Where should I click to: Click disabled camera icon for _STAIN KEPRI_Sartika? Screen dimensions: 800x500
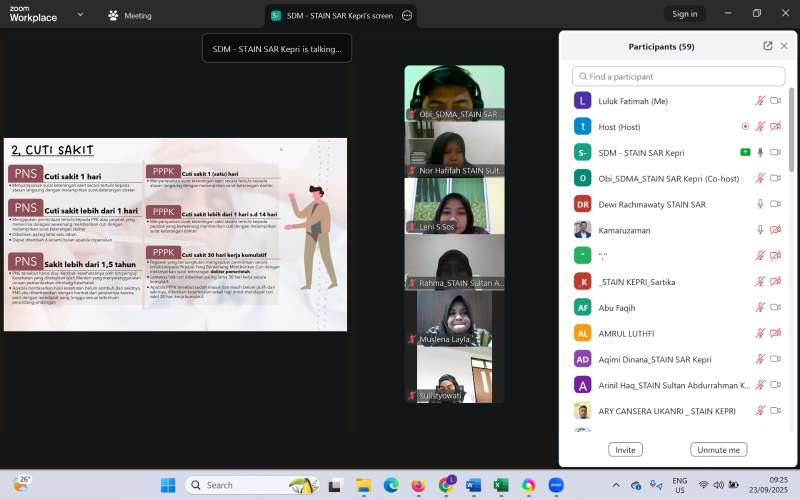coord(775,281)
